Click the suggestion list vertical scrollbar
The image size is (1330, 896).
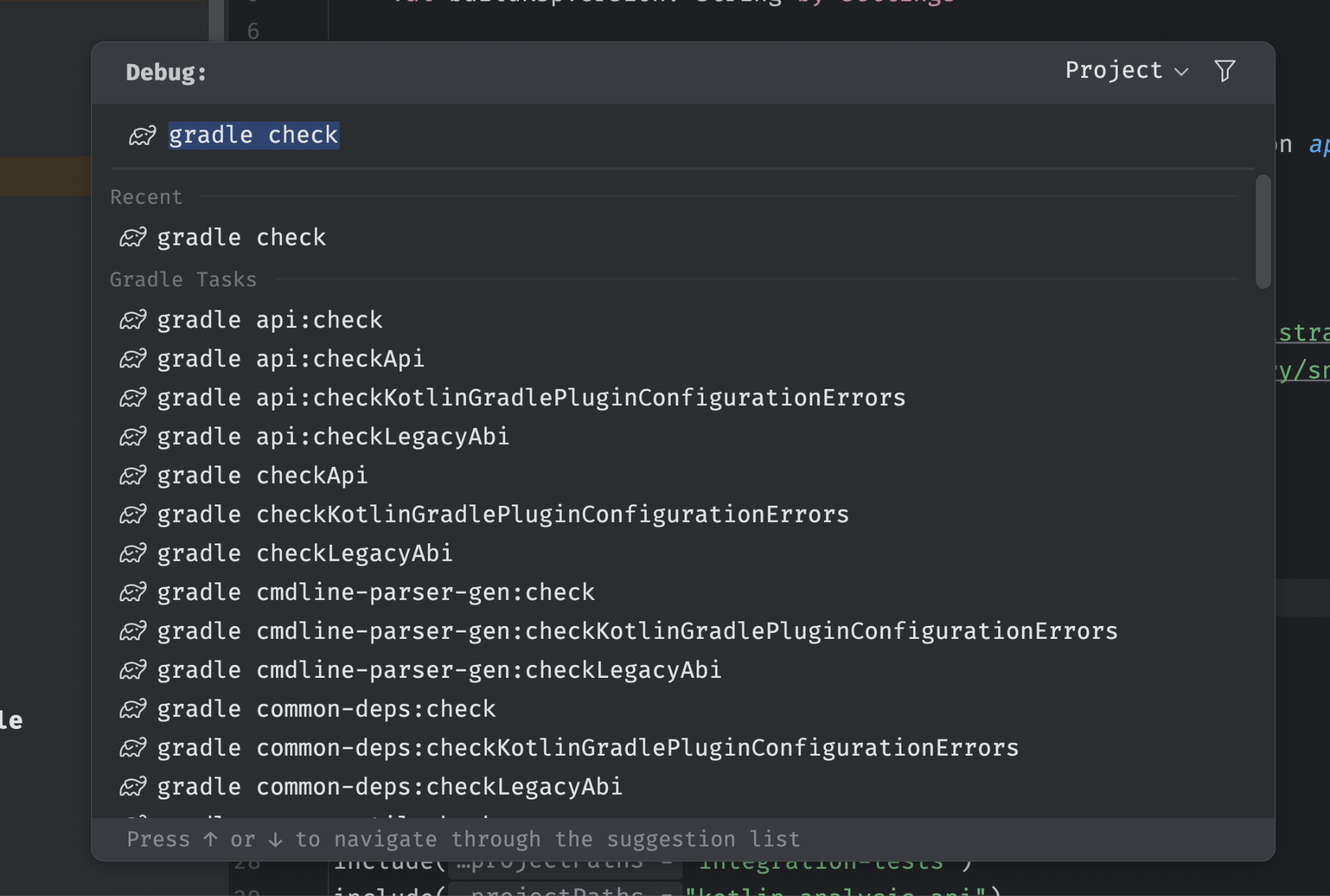click(1262, 231)
